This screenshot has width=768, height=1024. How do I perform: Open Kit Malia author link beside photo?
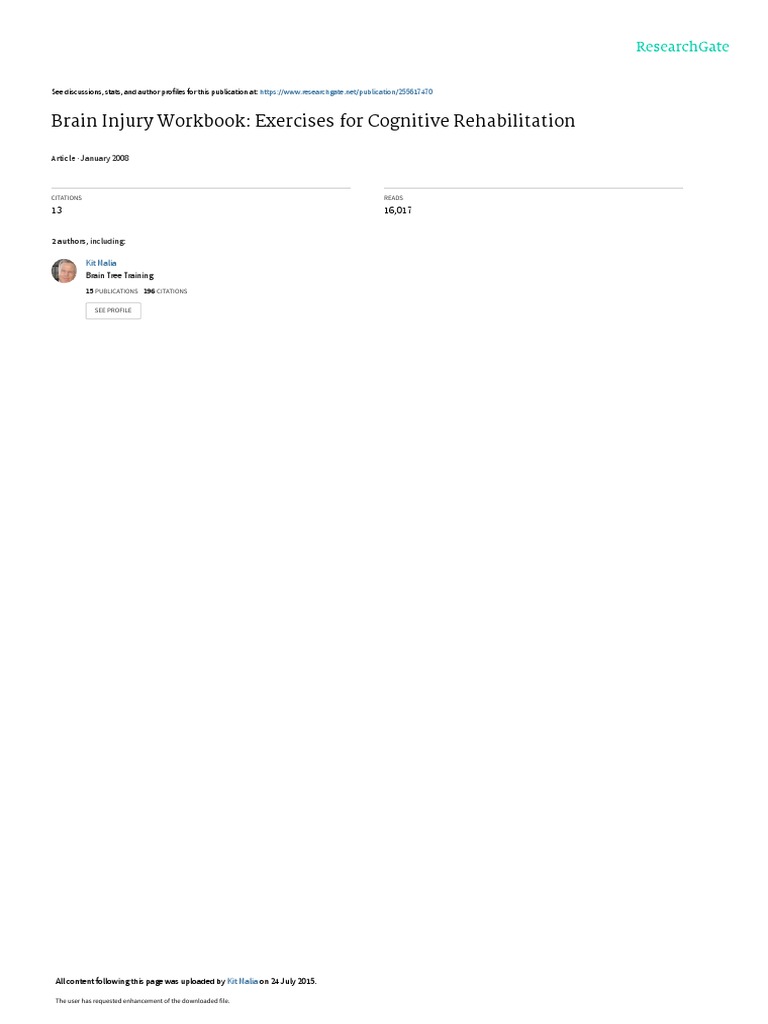[x=101, y=263]
